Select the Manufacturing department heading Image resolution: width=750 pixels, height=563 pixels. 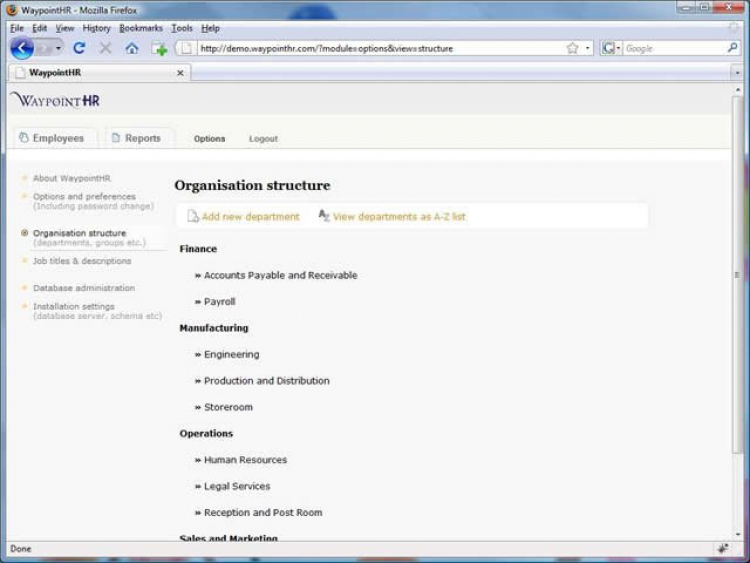pyautogui.click(x=214, y=328)
